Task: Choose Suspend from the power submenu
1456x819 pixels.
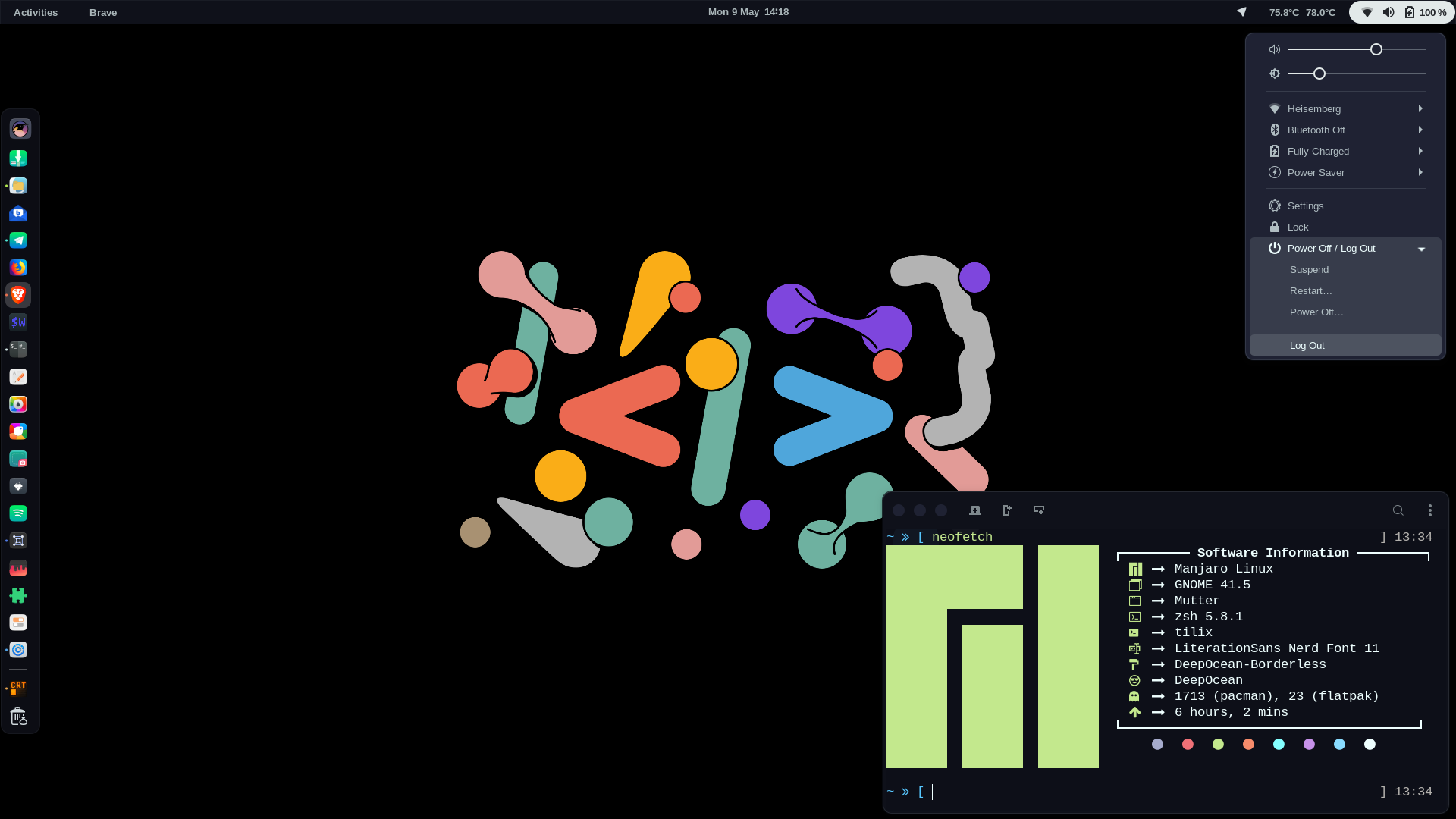Action: [x=1345, y=270]
